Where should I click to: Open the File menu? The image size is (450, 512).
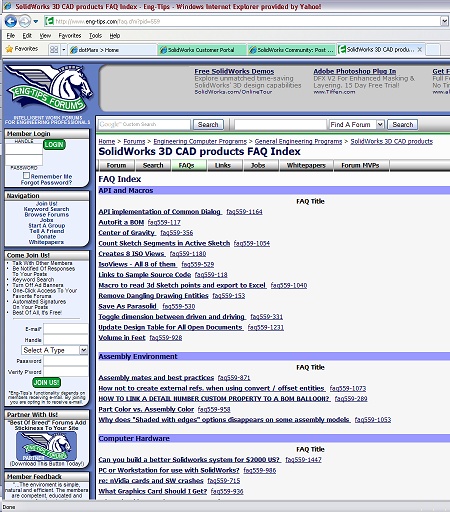[x=11, y=36]
